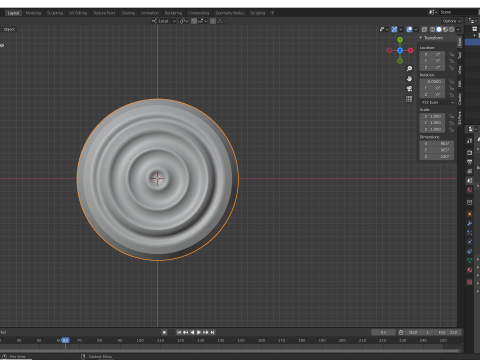Toggle X-ray display button

(424, 29)
